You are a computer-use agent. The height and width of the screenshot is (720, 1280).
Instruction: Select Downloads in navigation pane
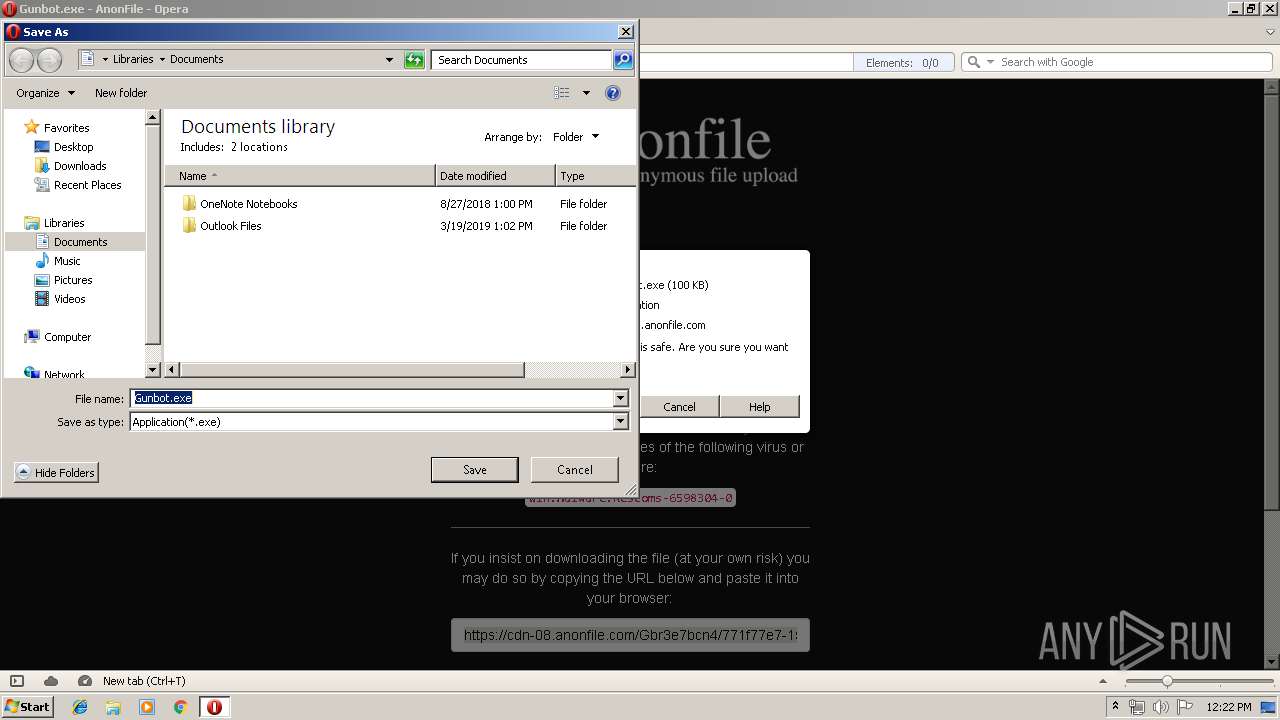pos(80,166)
